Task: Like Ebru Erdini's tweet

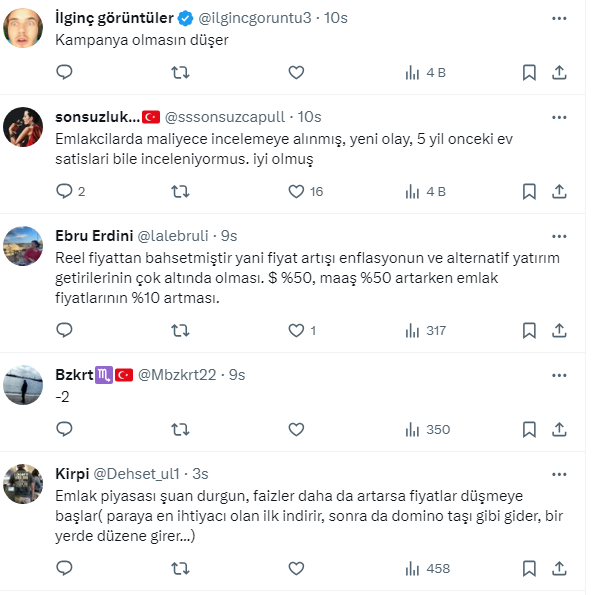Action: pyautogui.click(x=296, y=330)
